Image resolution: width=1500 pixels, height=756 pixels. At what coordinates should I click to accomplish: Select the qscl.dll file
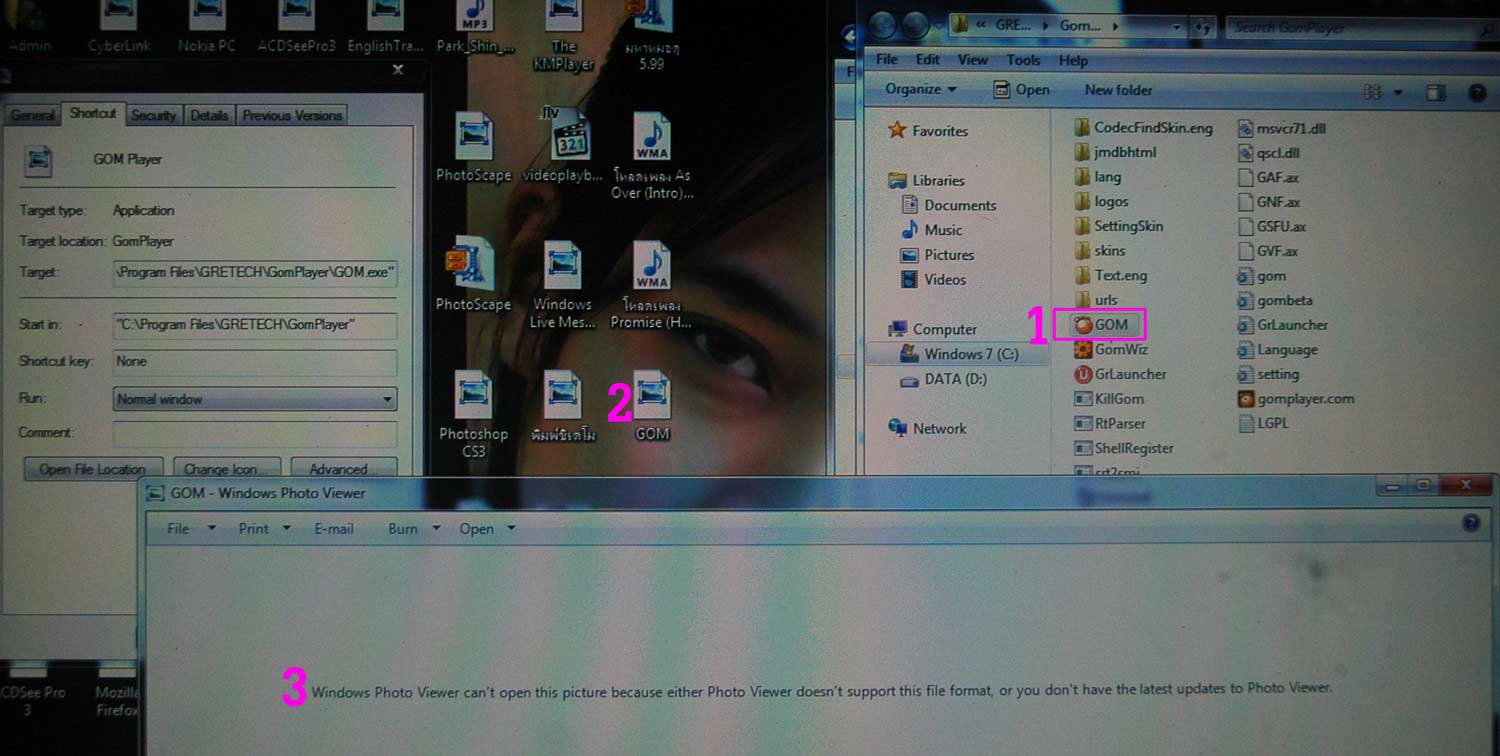1269,153
